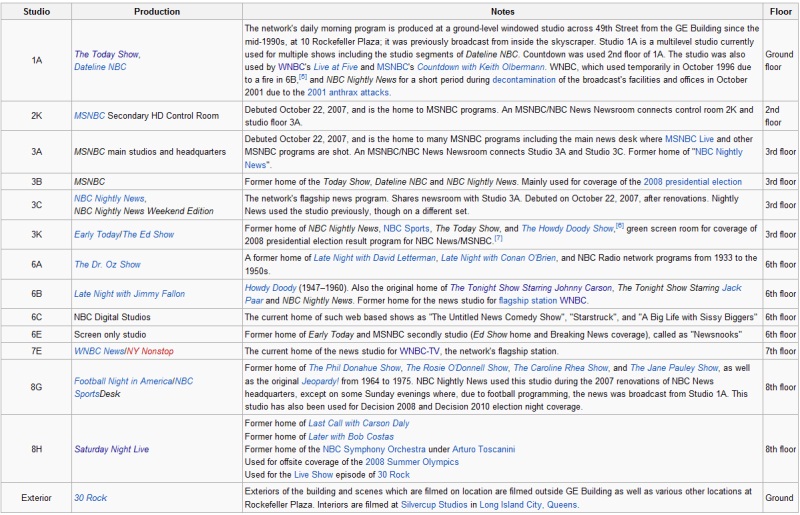Open The Dr. Oz Show link
This screenshot has width=800, height=515.
[107, 264]
